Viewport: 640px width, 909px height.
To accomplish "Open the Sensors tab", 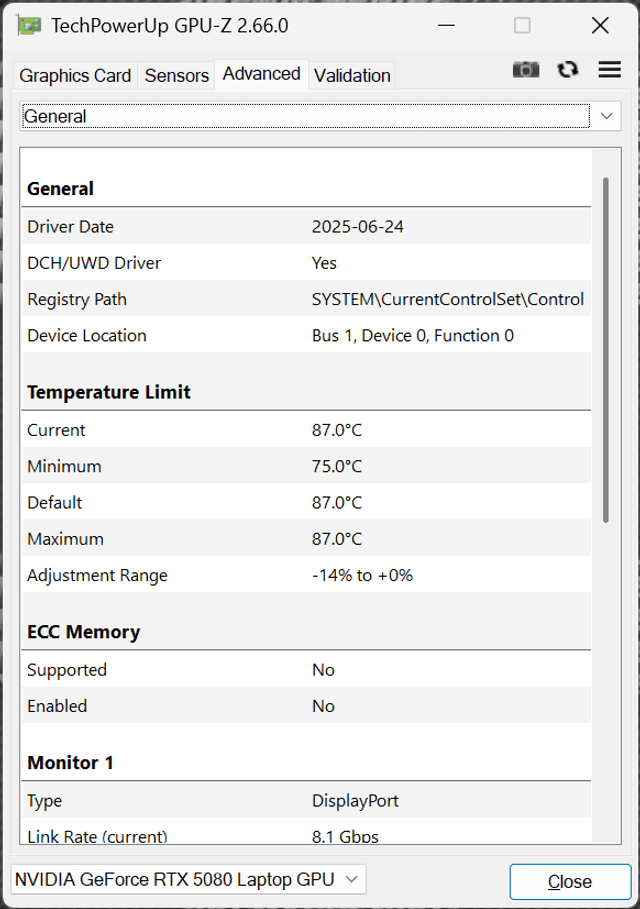I will point(177,75).
